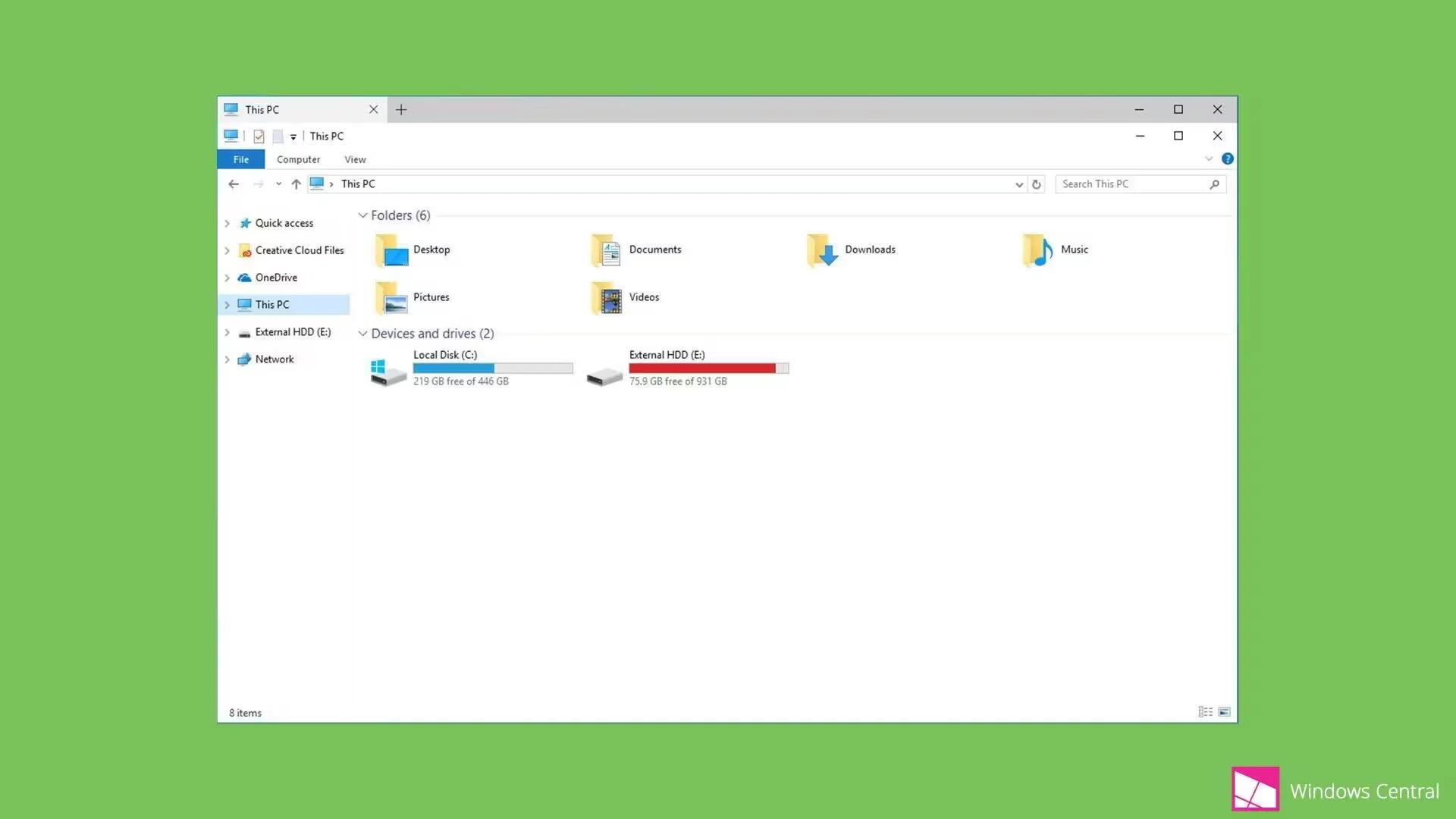
Task: Open the Pictures folder
Action: (431, 296)
